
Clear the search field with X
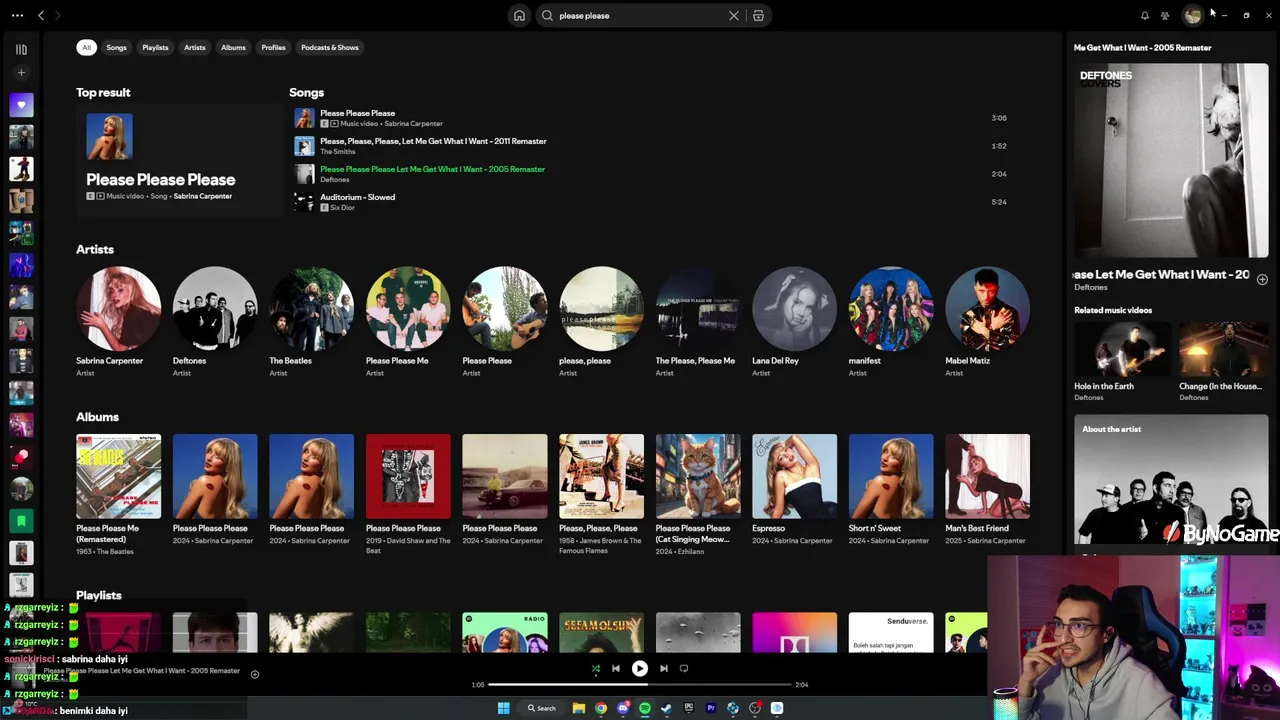point(734,16)
